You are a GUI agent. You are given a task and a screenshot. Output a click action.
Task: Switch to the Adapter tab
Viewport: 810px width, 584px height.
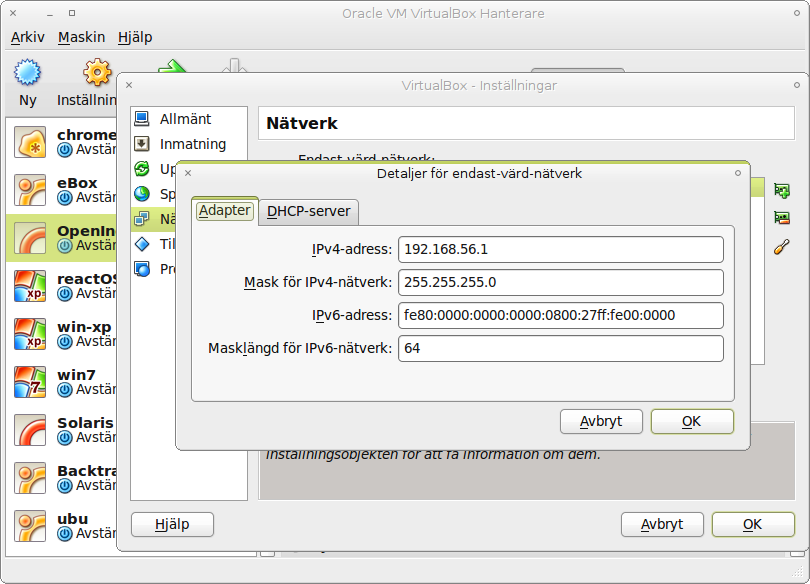click(x=224, y=210)
